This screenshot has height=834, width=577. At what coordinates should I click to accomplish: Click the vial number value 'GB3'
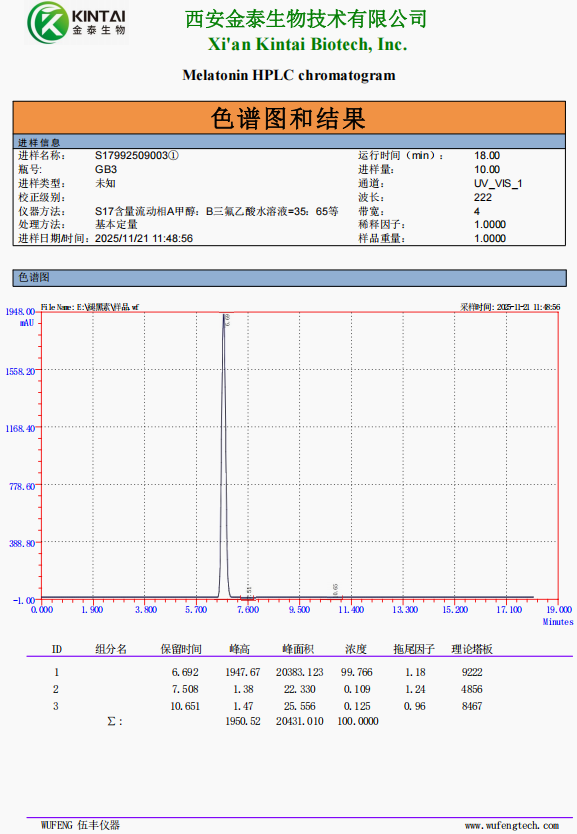106,169
